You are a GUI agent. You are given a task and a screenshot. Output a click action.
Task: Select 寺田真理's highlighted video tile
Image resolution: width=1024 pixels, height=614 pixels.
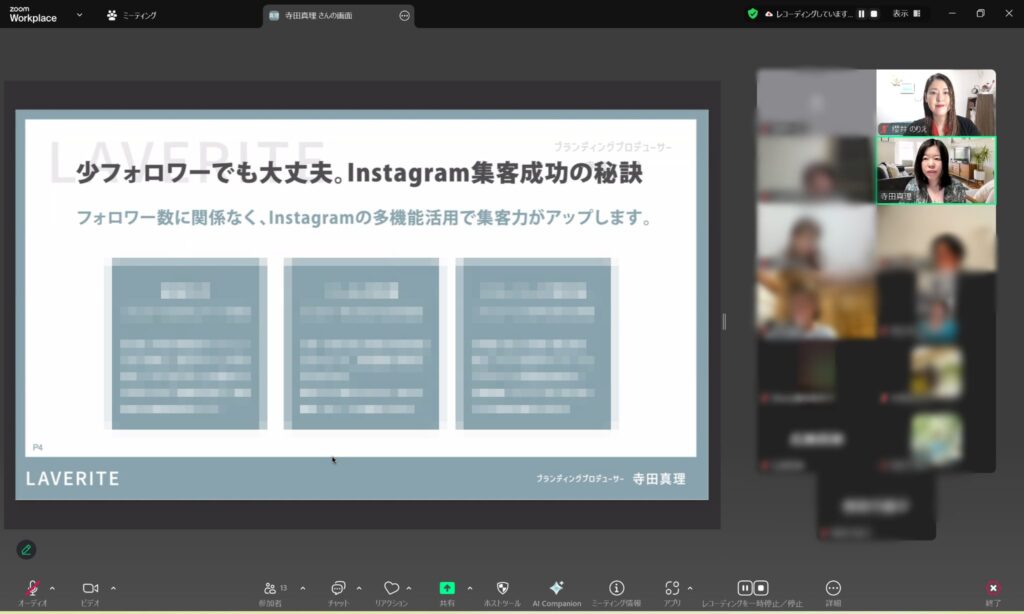(x=936, y=170)
